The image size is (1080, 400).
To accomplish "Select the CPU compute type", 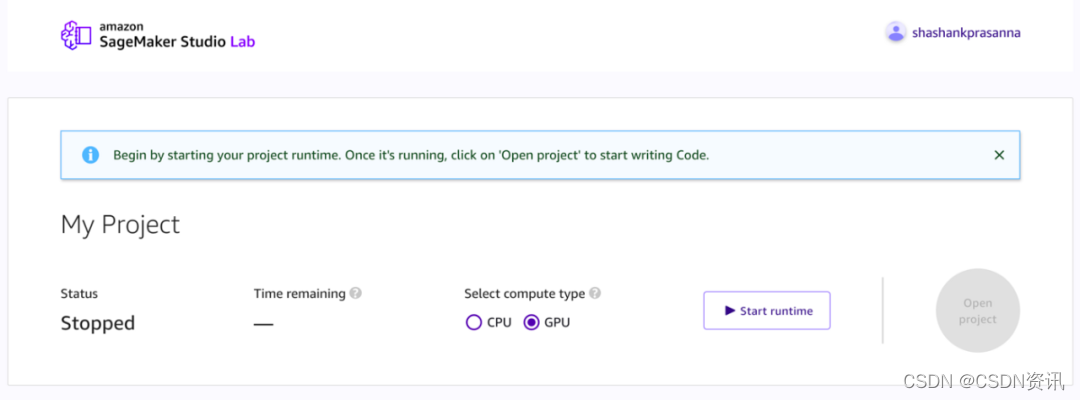I will point(474,322).
